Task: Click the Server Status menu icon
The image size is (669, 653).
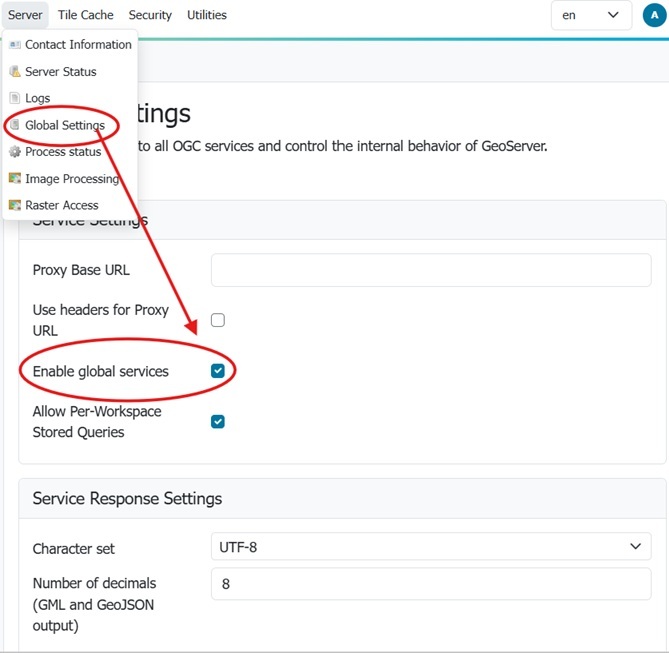Action: tap(15, 72)
